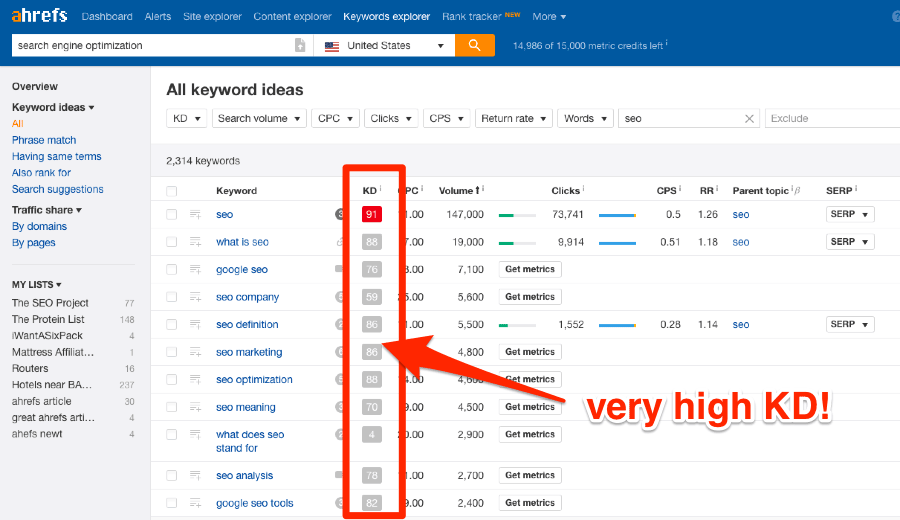Open the United States country dropdown
This screenshot has height=520, width=900.
point(385,45)
